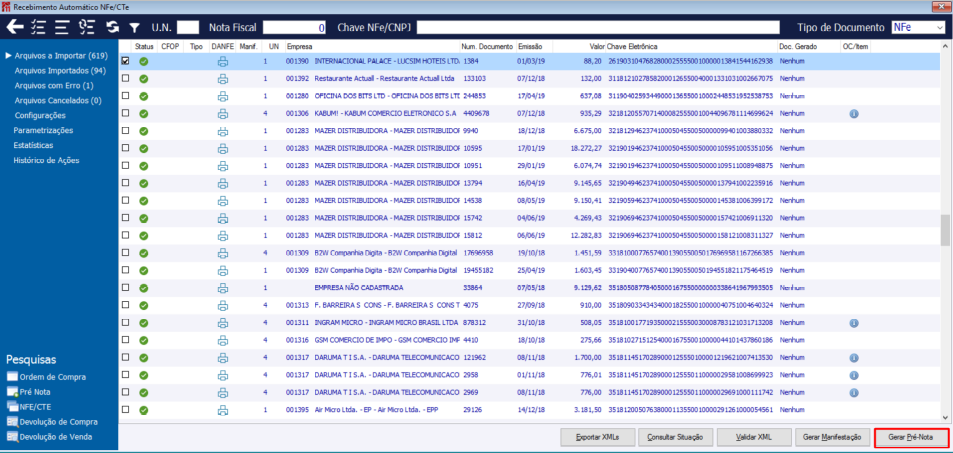Click green status icon of Empresa Não Cadastrada
This screenshot has width=953, height=453.
(x=144, y=288)
